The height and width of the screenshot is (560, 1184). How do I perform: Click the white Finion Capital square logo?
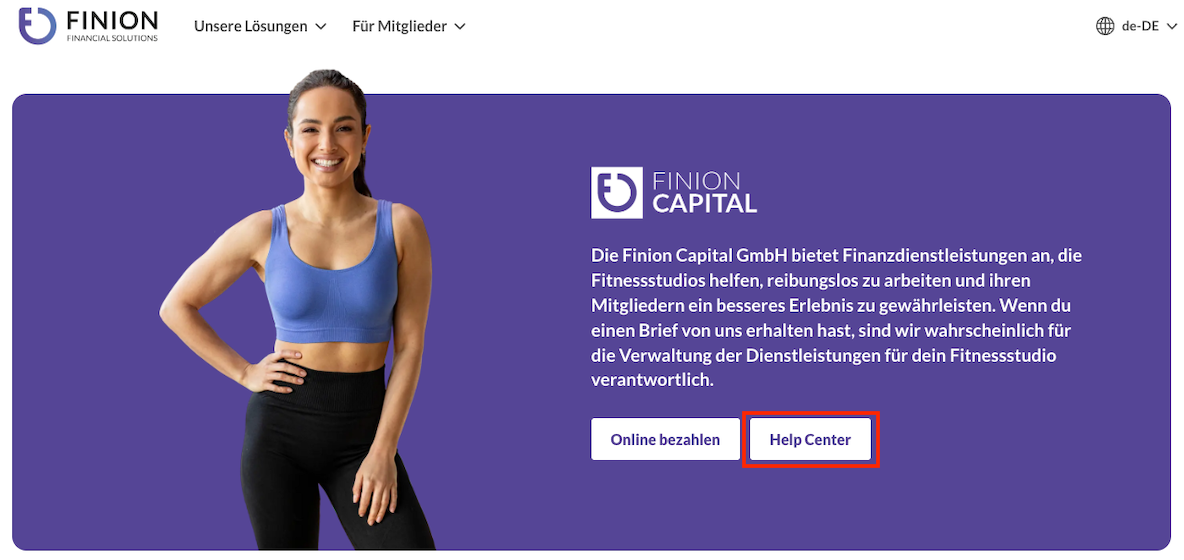pyautogui.click(x=617, y=192)
